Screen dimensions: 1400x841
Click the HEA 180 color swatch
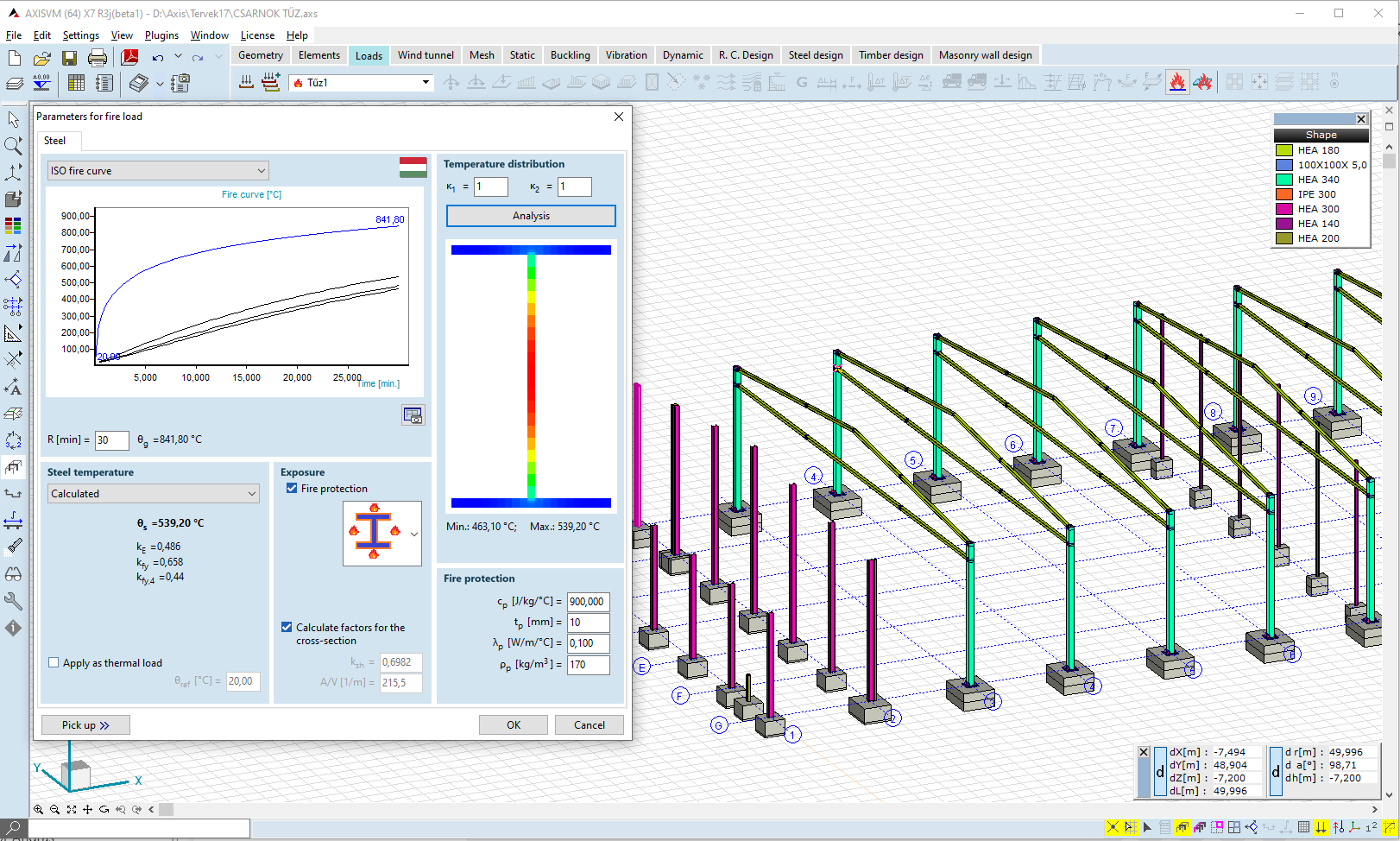[1284, 150]
